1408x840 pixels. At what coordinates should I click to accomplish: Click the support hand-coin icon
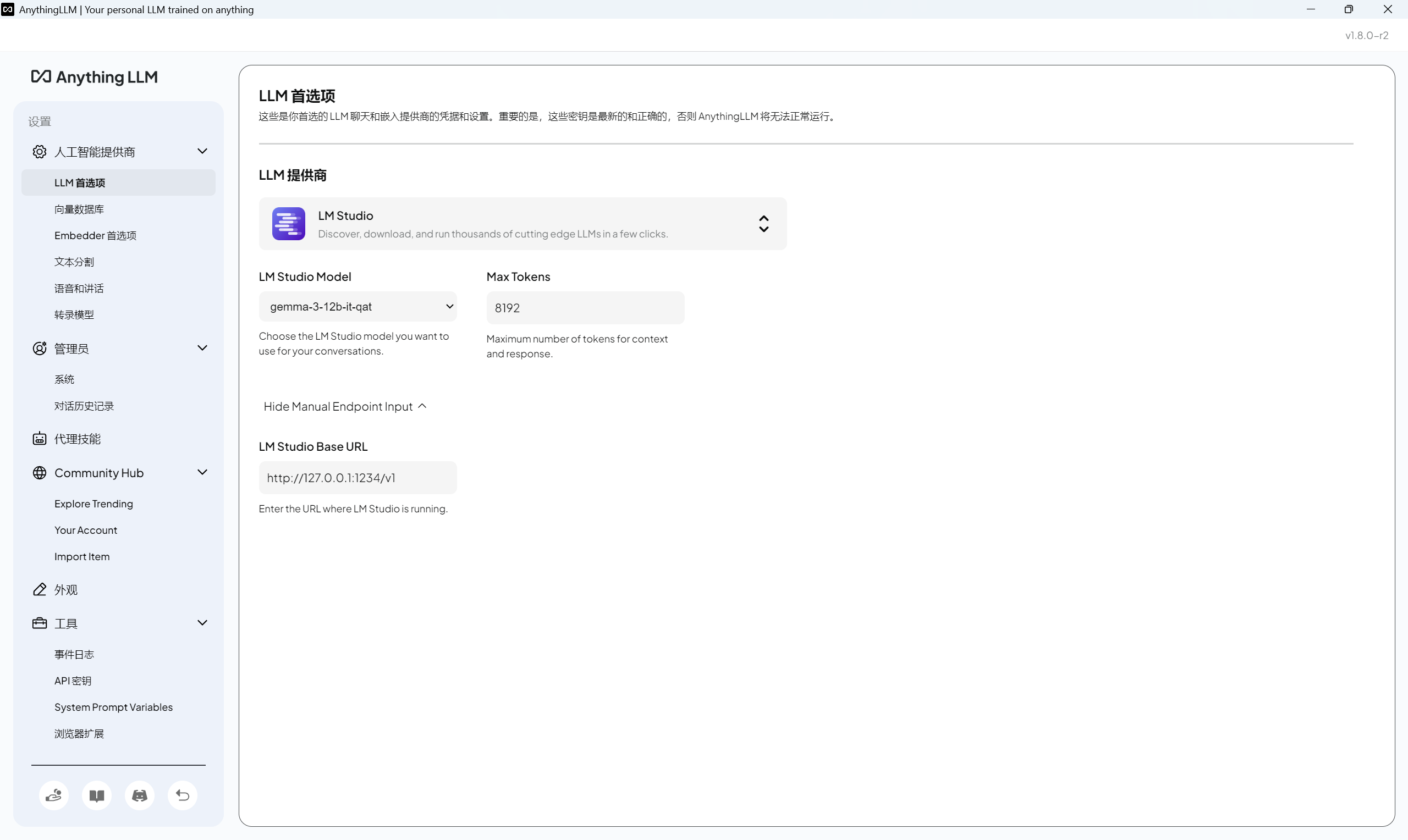(54, 795)
